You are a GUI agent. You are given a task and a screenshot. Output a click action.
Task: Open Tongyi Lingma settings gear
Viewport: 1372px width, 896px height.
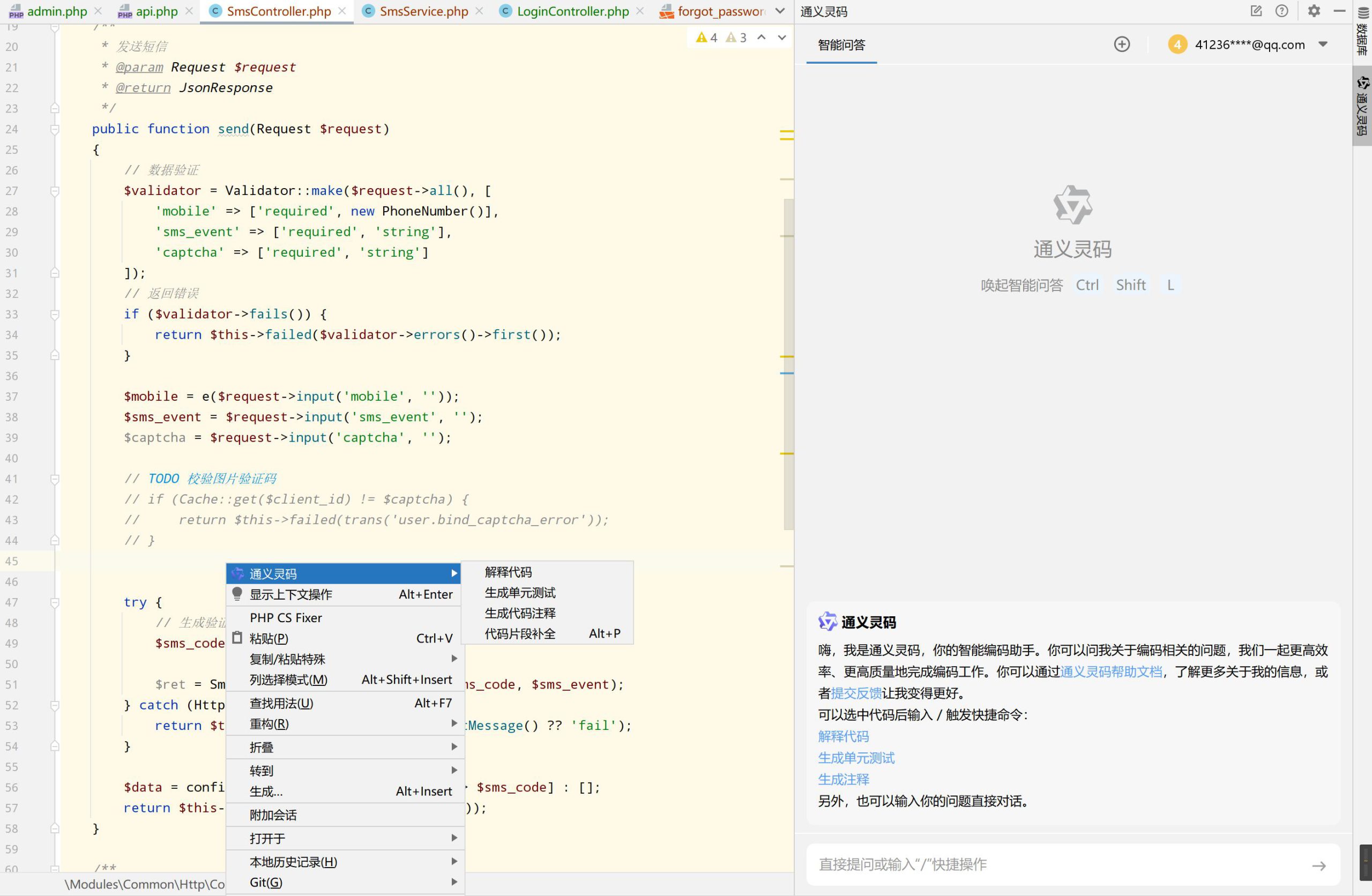pos(1313,11)
